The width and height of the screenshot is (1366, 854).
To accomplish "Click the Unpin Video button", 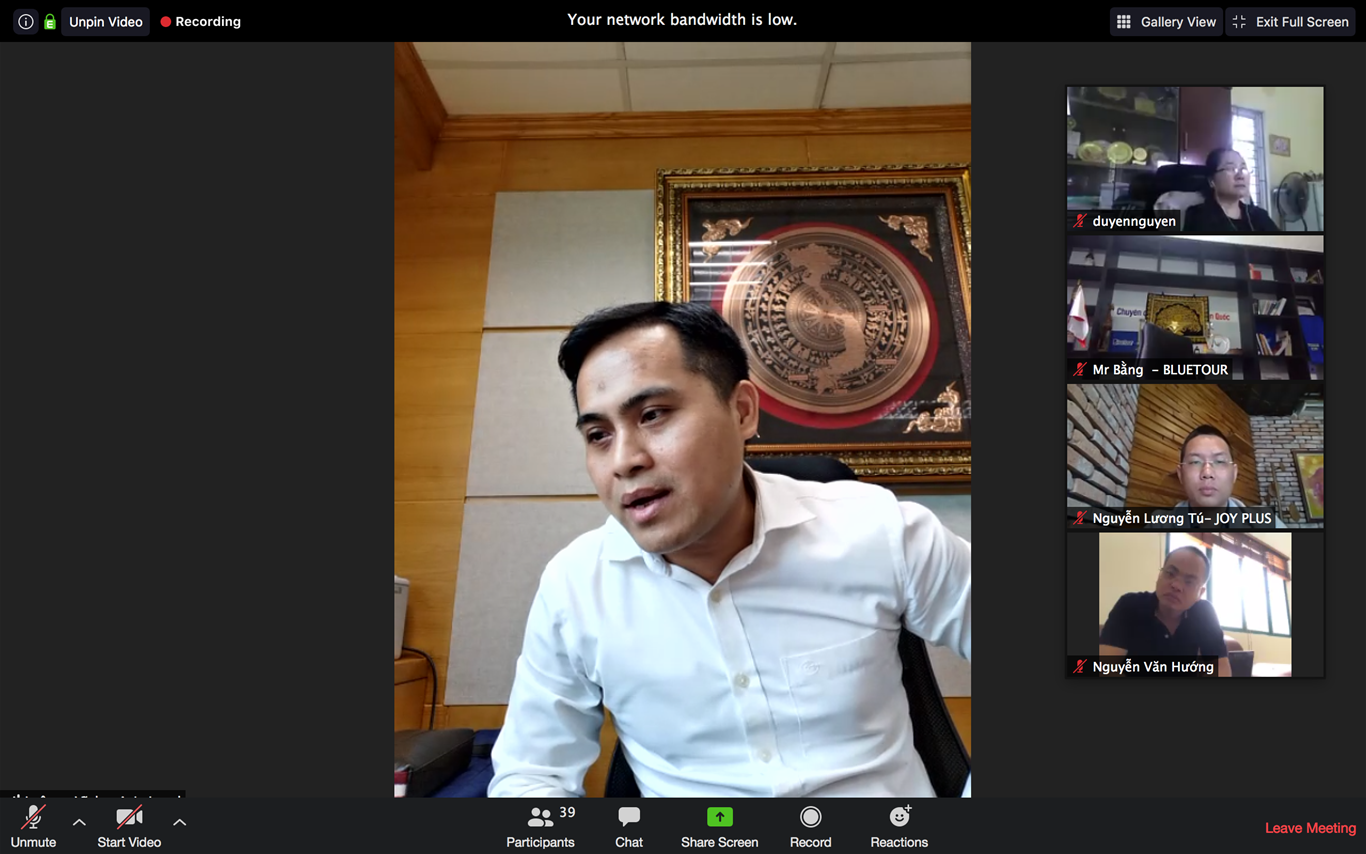I will 105,21.
